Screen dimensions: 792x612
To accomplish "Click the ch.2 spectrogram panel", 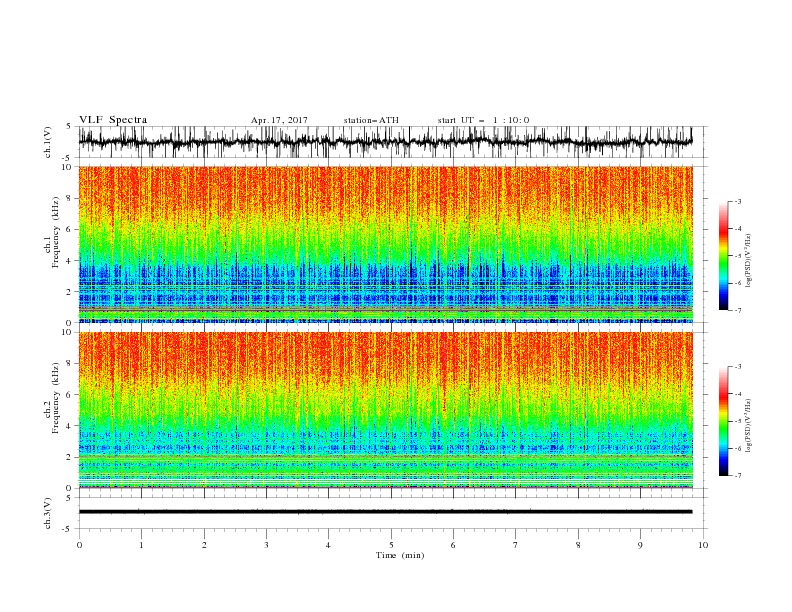I will tap(386, 410).
